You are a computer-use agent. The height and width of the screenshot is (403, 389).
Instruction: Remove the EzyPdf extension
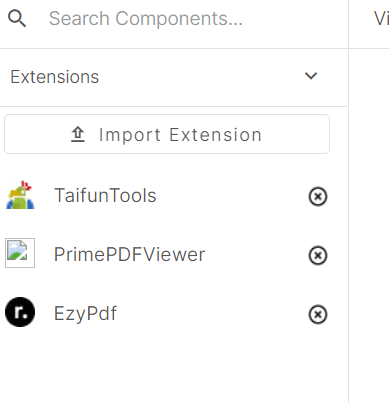318,315
